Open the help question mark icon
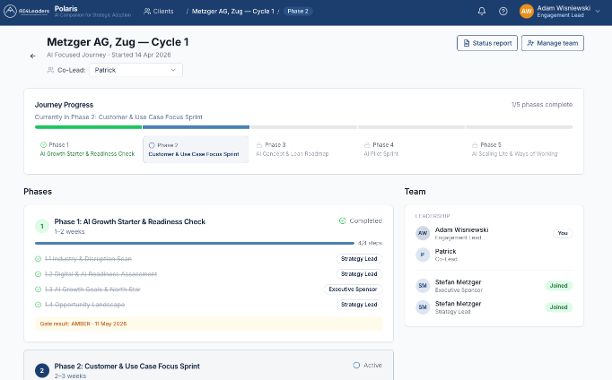 tap(503, 11)
